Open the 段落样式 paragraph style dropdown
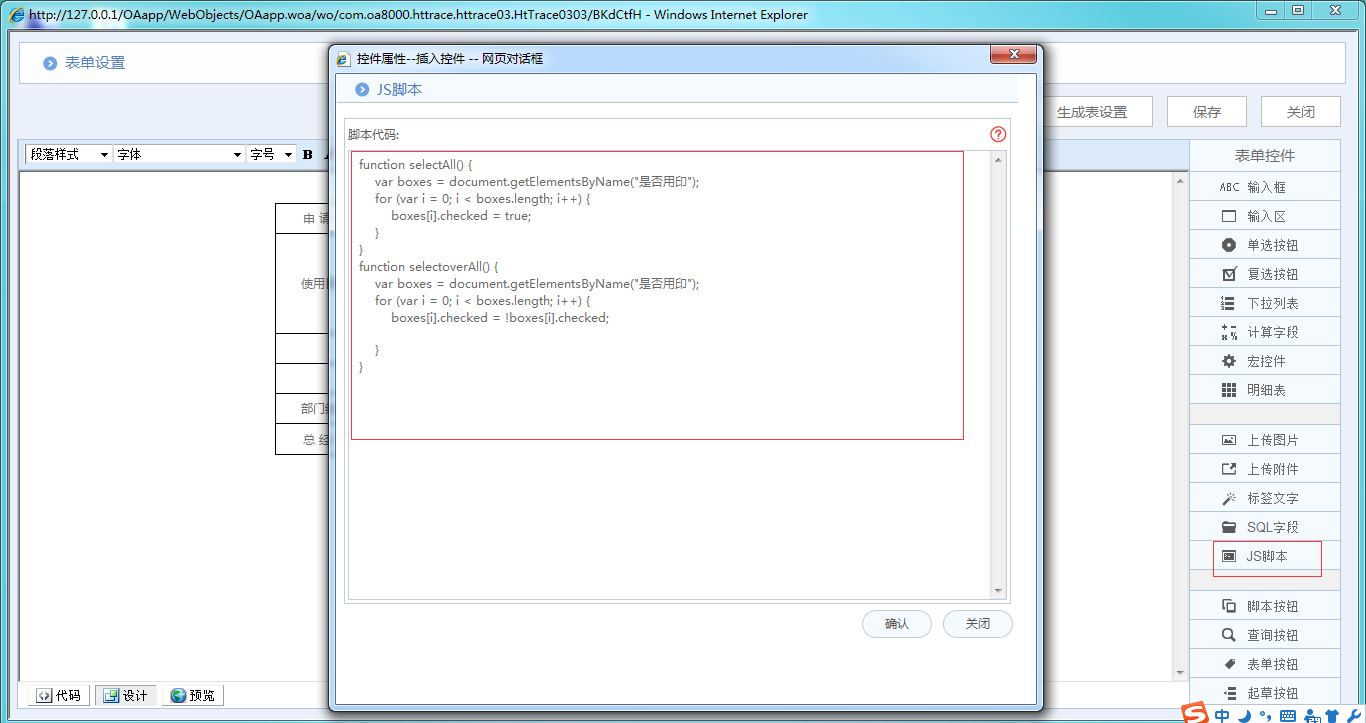 tap(68, 154)
